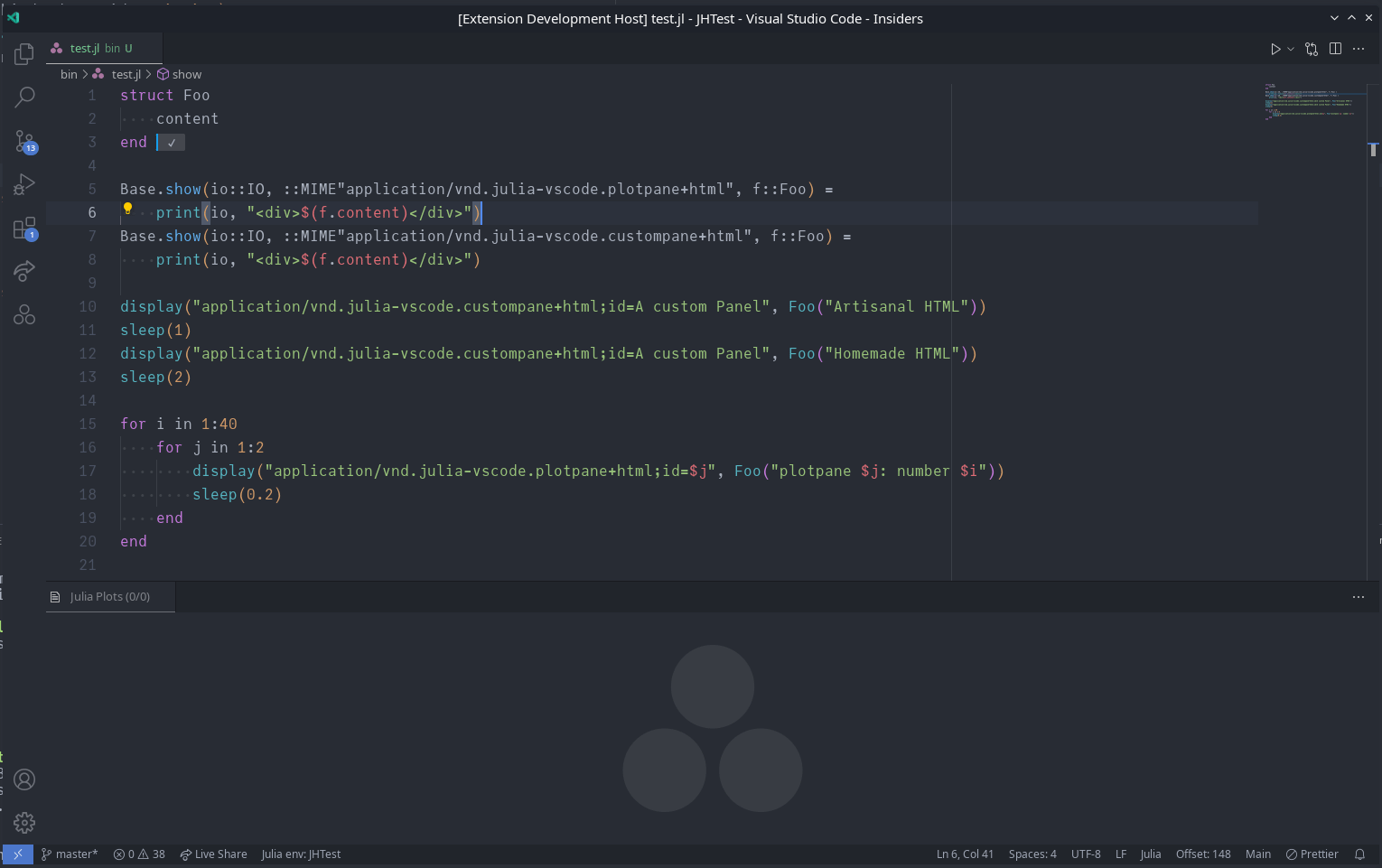Click the Main module status item
This screenshot has width=1382, height=868.
tap(1258, 854)
